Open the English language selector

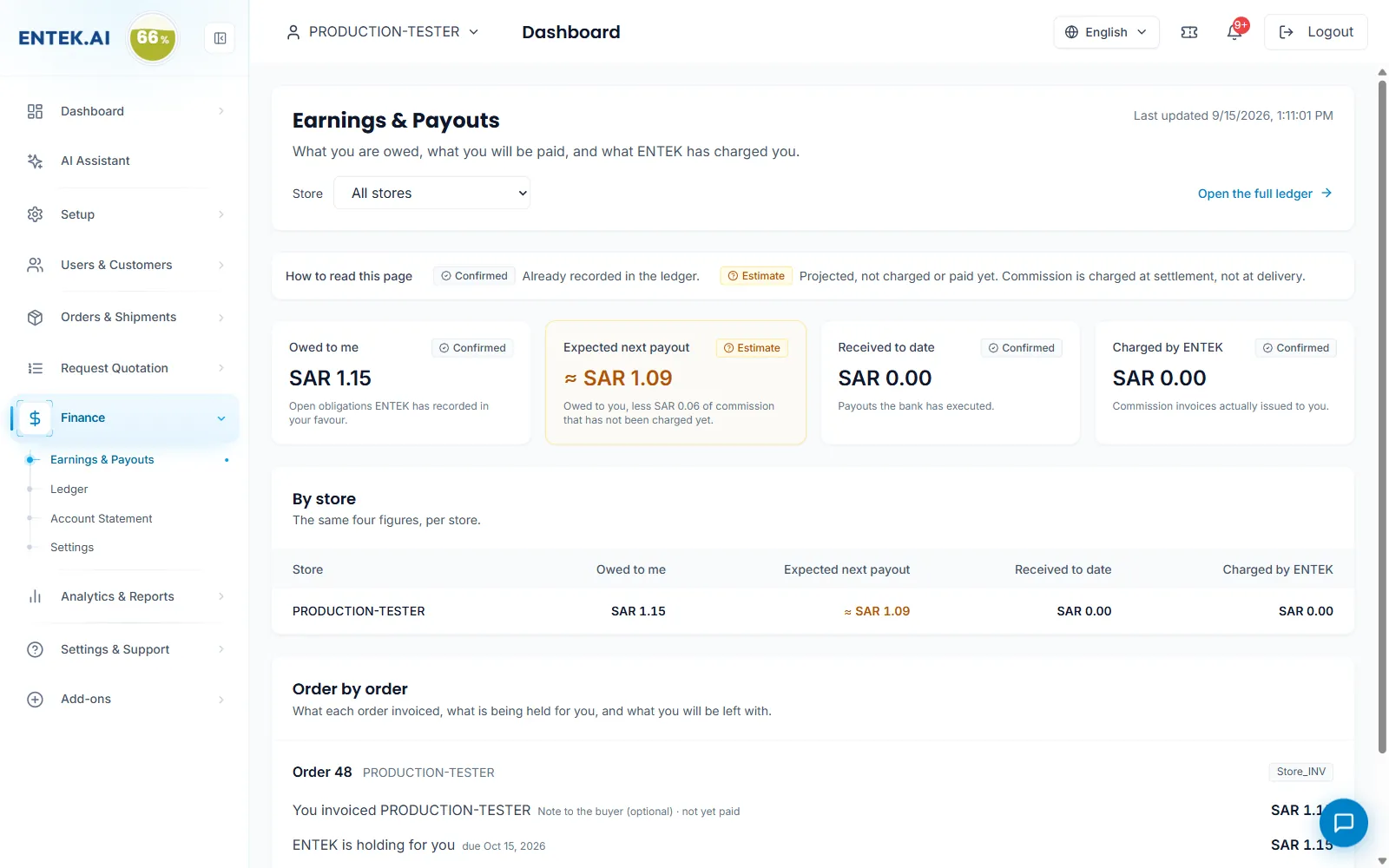(x=1106, y=32)
